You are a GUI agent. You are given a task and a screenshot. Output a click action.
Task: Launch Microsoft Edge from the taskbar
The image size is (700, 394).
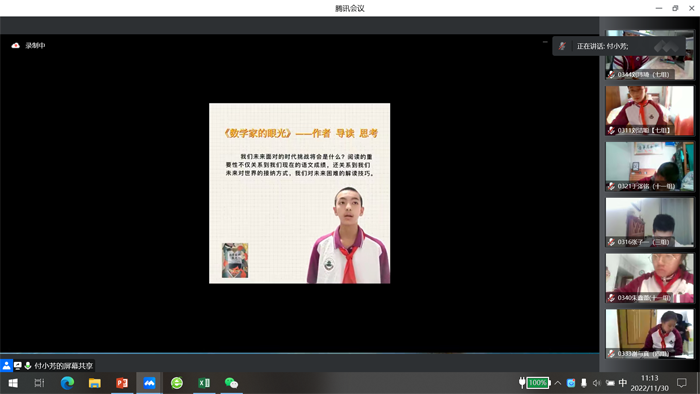(67, 383)
